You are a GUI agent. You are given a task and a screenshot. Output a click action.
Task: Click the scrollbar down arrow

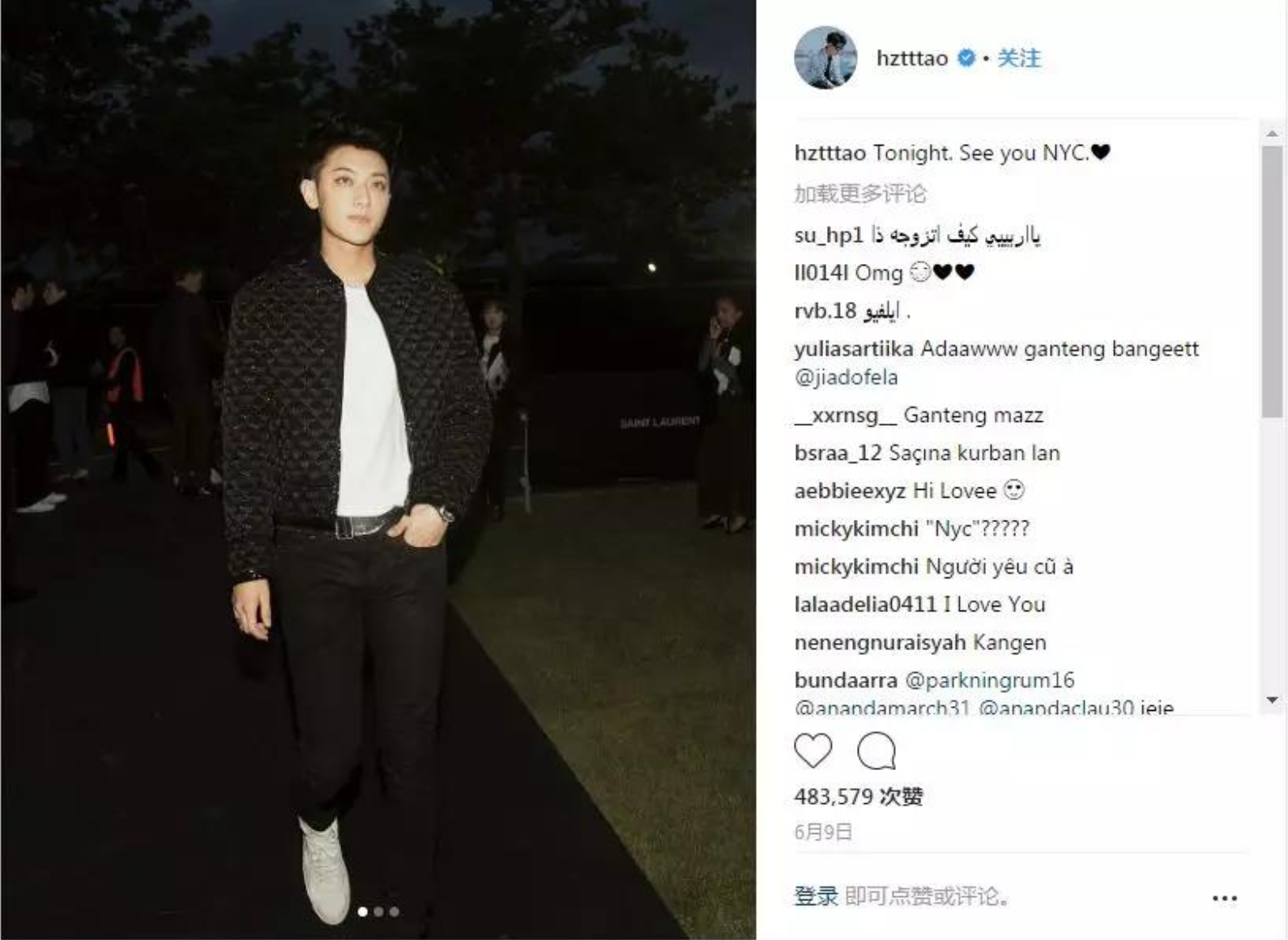tap(1272, 700)
